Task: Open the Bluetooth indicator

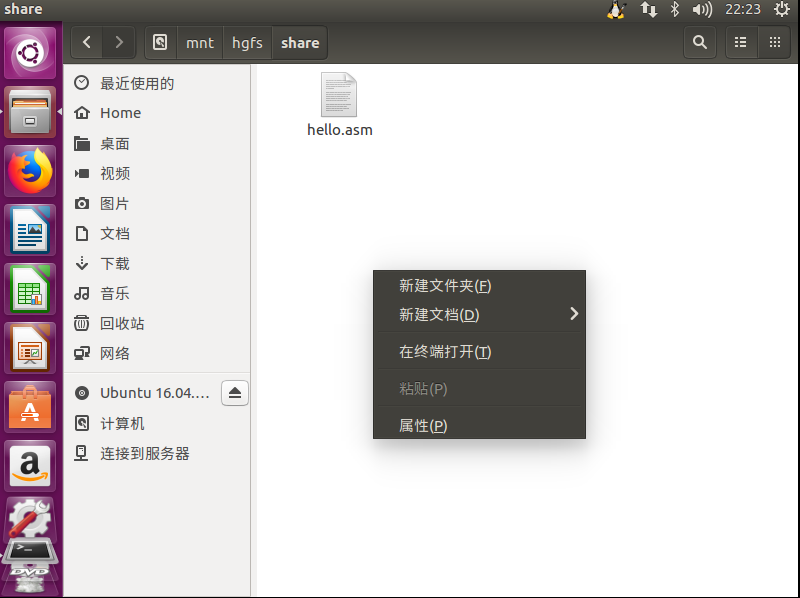Action: (x=674, y=10)
